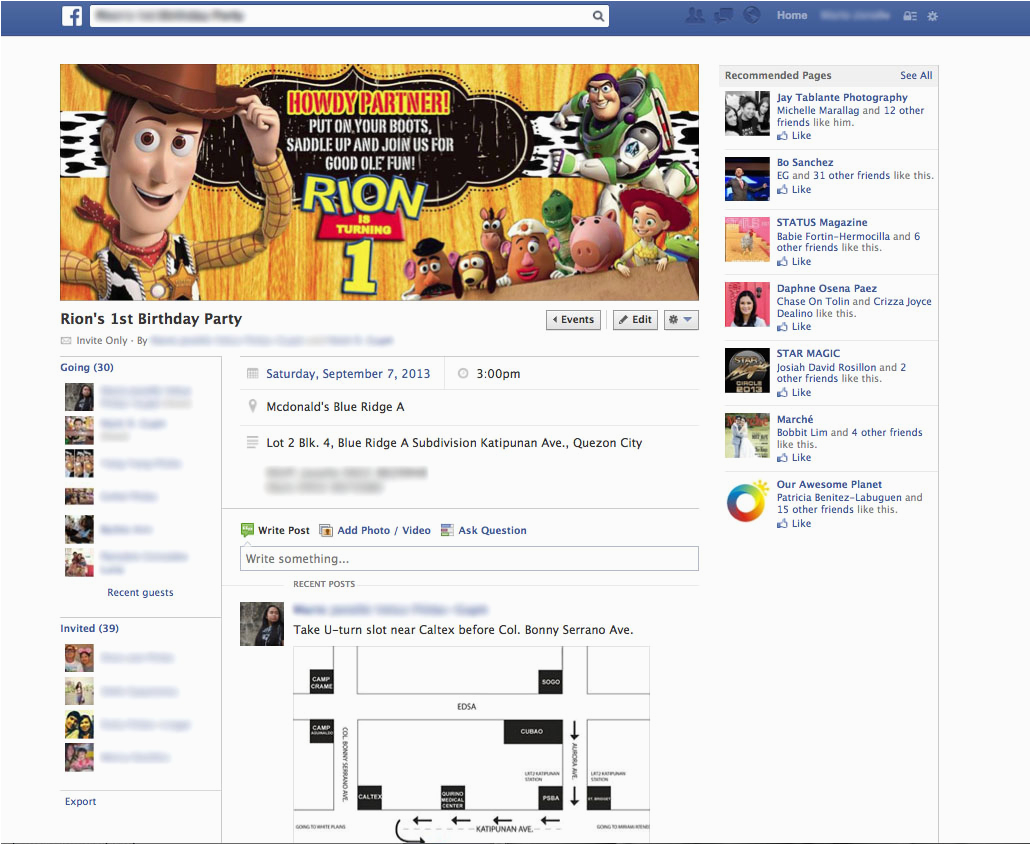The image size is (1031, 845).
Task: Like the Bo Sanchez page
Action: (x=794, y=189)
